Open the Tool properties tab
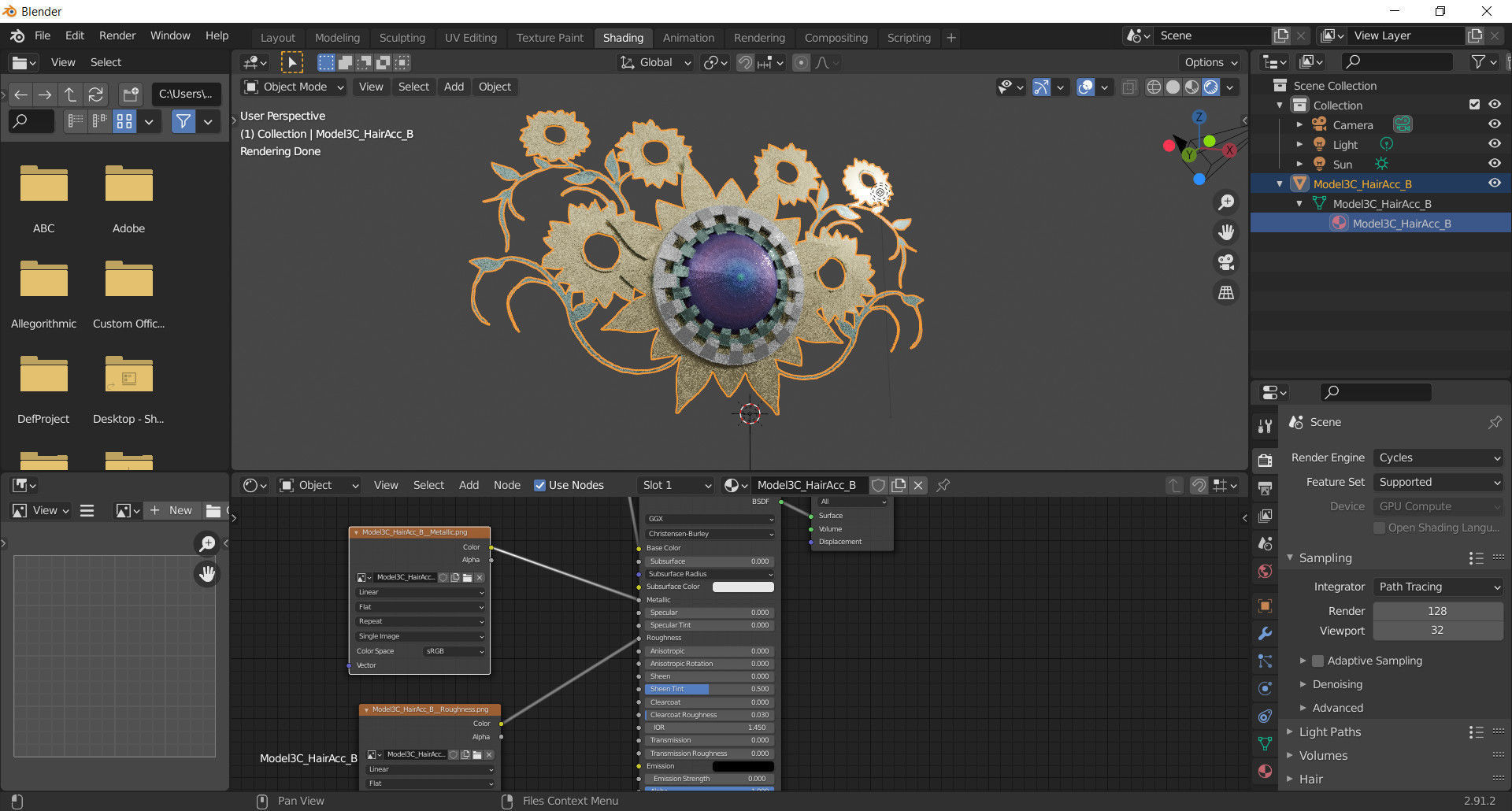1512x811 pixels. click(1265, 426)
